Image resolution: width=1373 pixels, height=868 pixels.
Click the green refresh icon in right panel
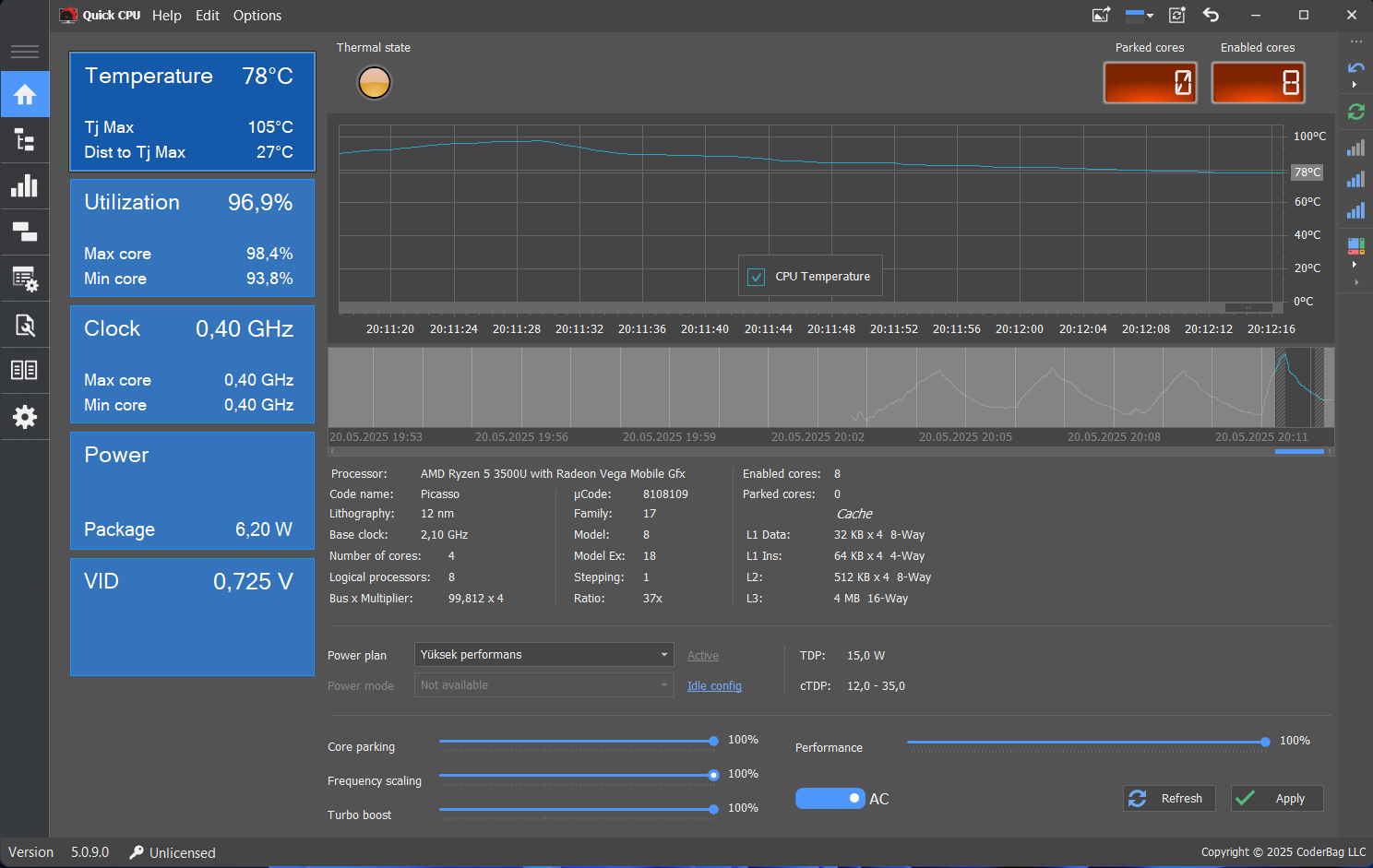point(1355,112)
